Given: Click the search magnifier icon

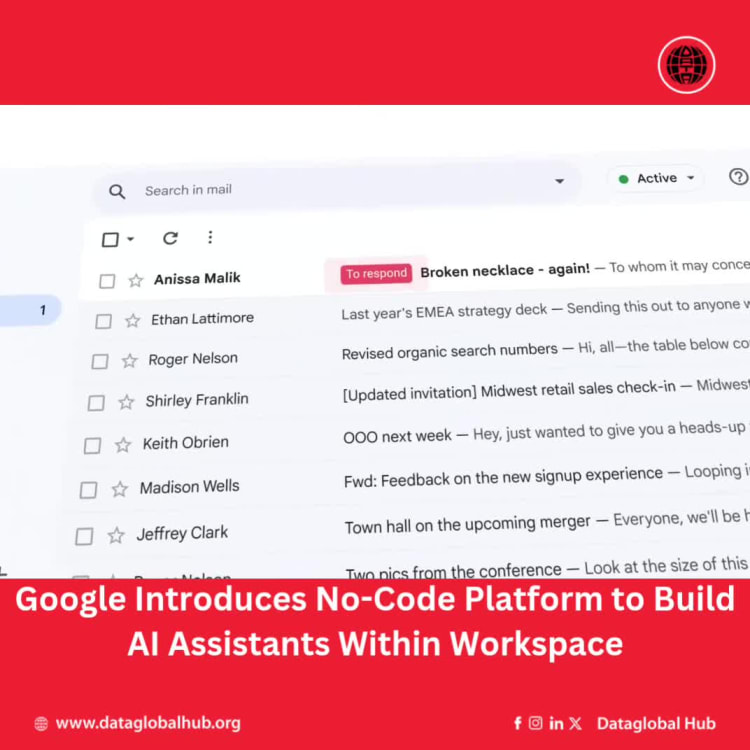Looking at the screenshot, I should pos(117,192).
